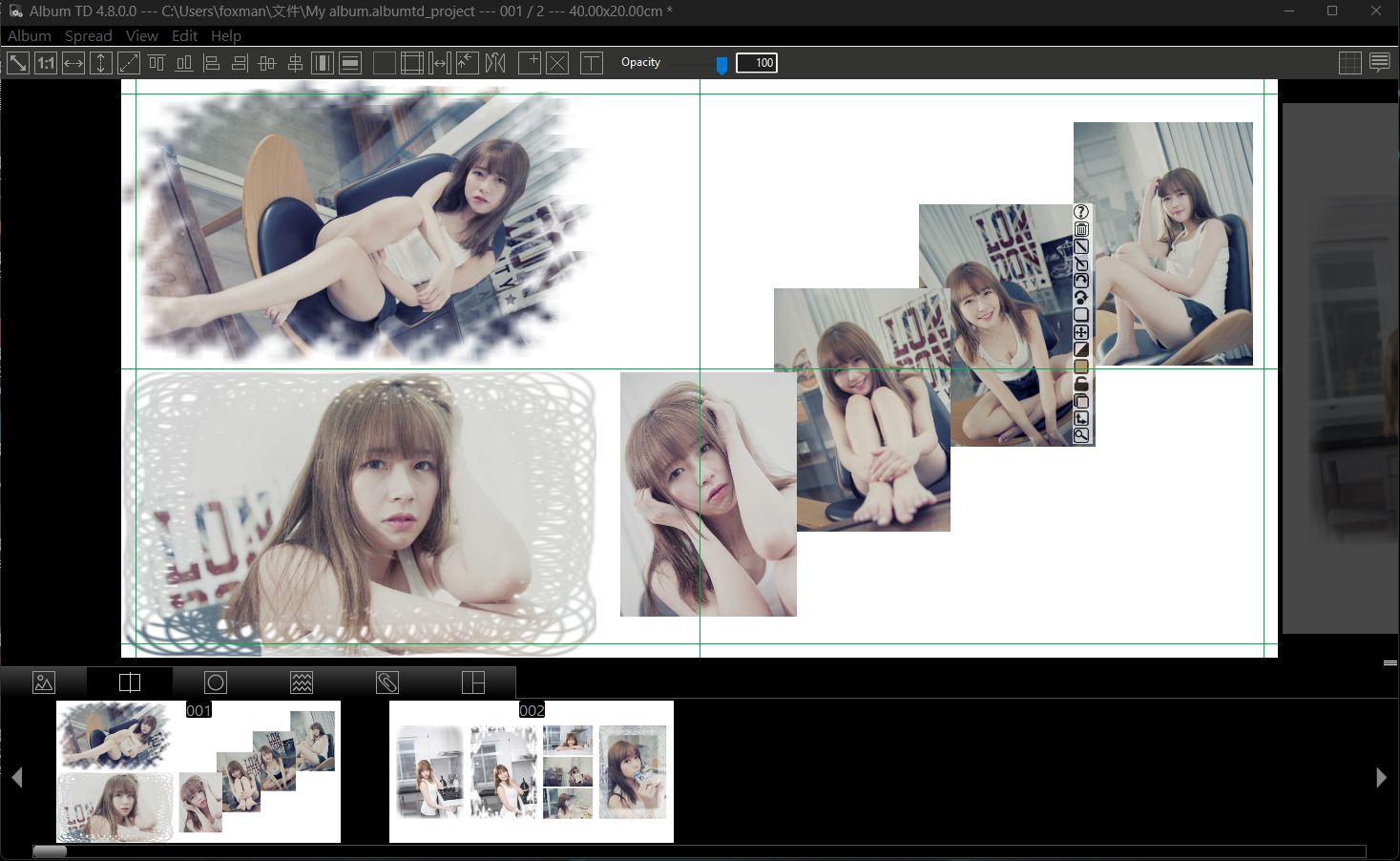Click the fit-to-frame diagonal arrow icon

tap(18, 63)
